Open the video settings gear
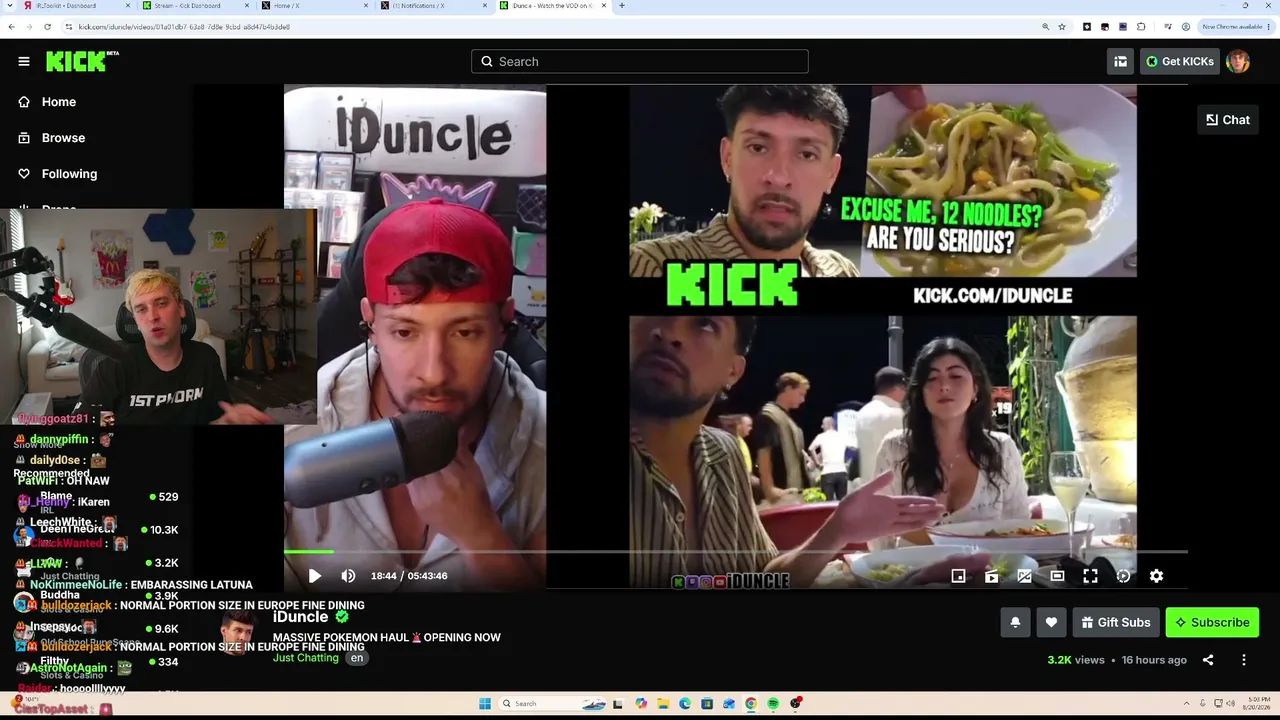 pyautogui.click(x=1156, y=576)
